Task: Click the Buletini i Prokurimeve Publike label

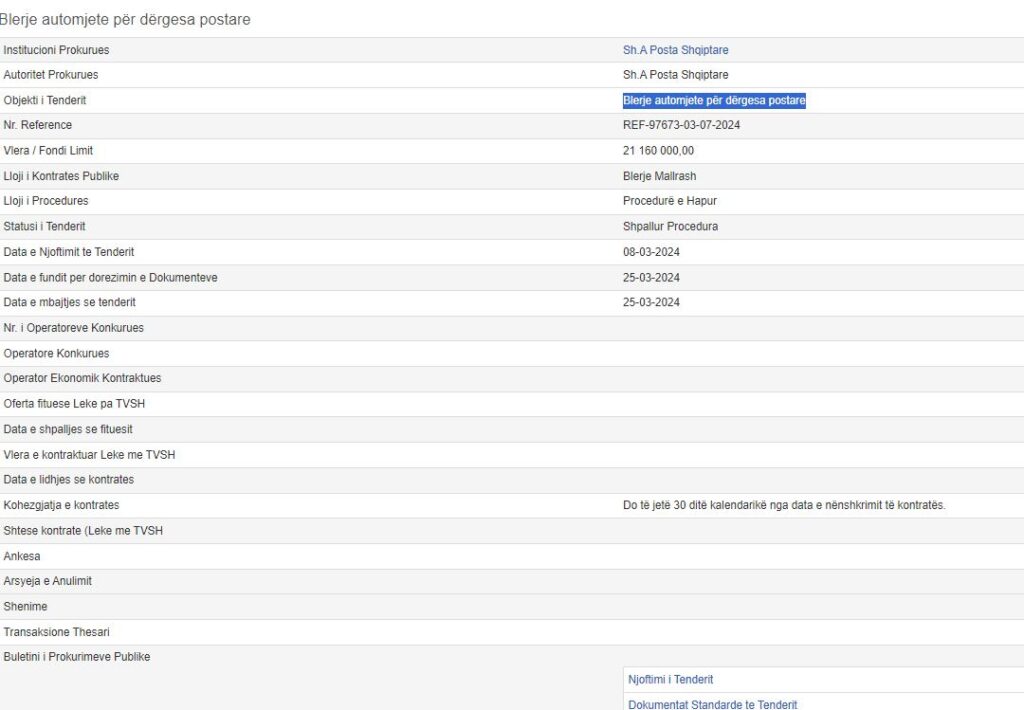Action: point(77,657)
